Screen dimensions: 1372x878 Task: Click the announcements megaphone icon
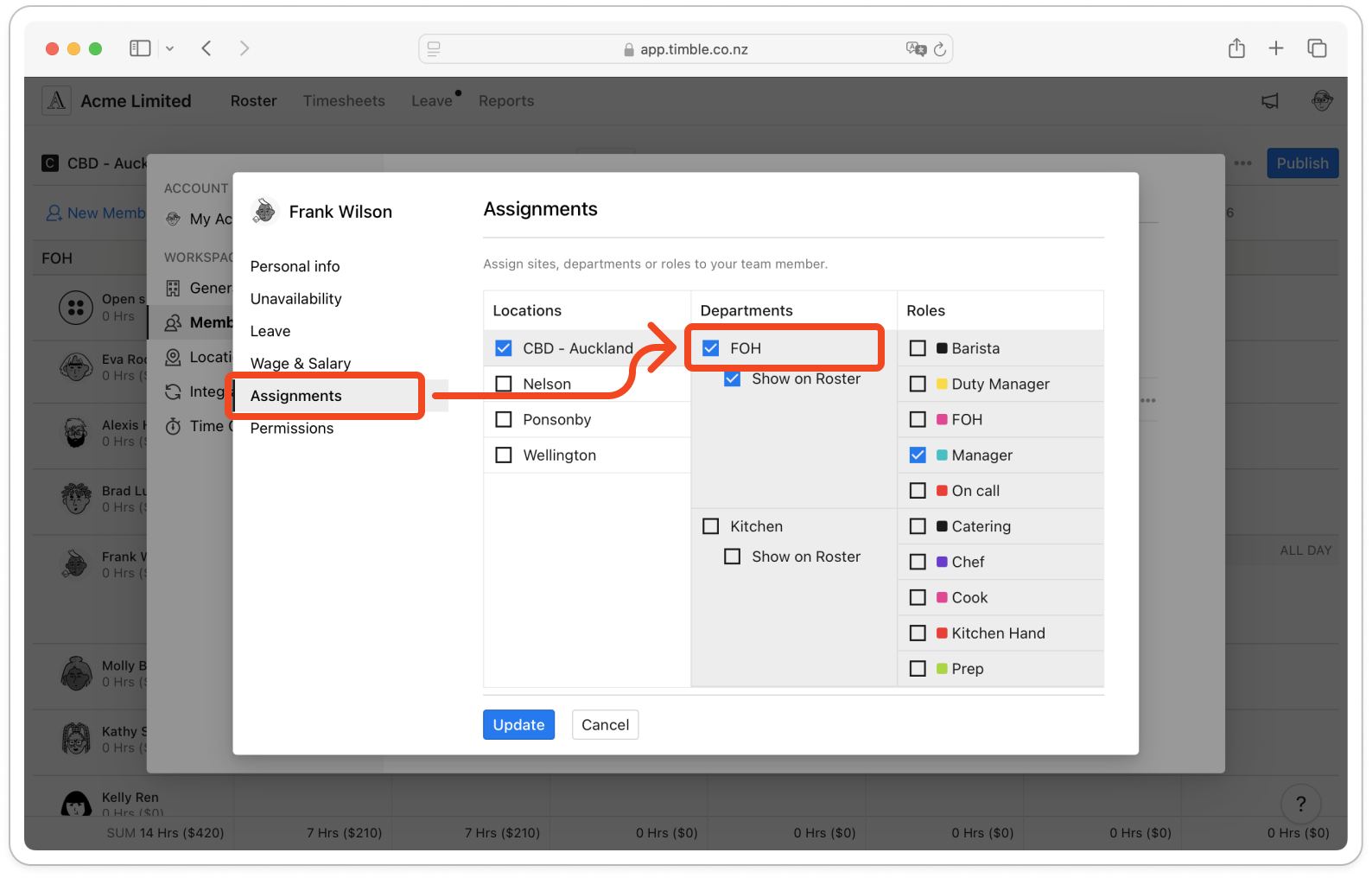coord(1269,101)
